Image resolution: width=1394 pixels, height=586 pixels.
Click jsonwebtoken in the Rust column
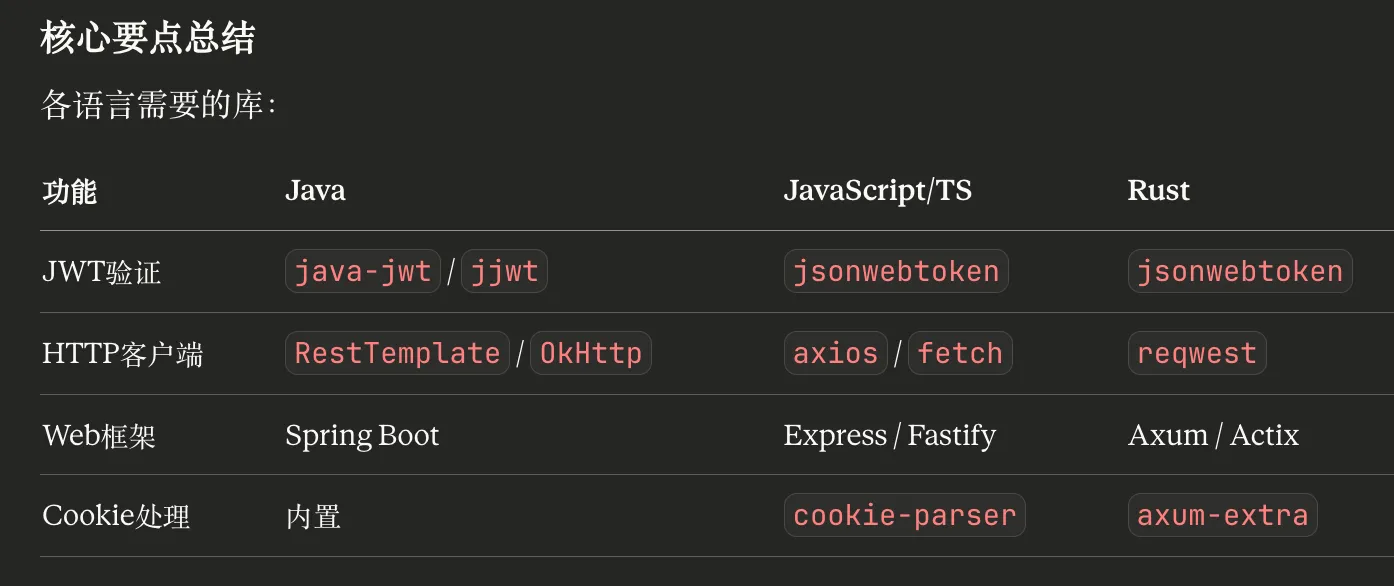point(1240,271)
